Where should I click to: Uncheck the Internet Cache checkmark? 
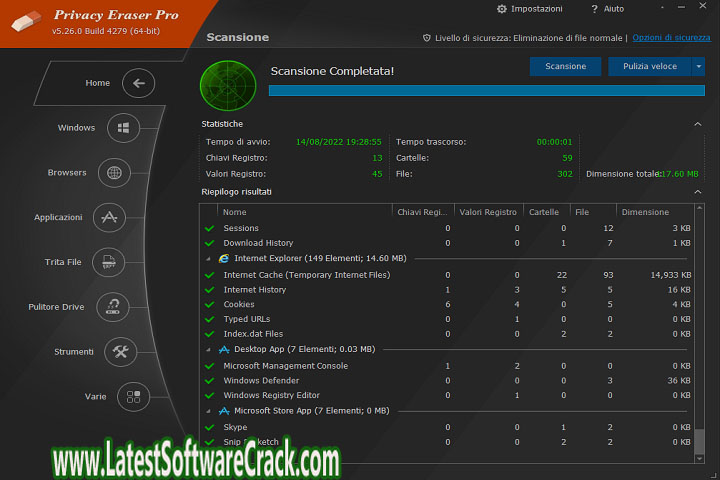pos(210,275)
